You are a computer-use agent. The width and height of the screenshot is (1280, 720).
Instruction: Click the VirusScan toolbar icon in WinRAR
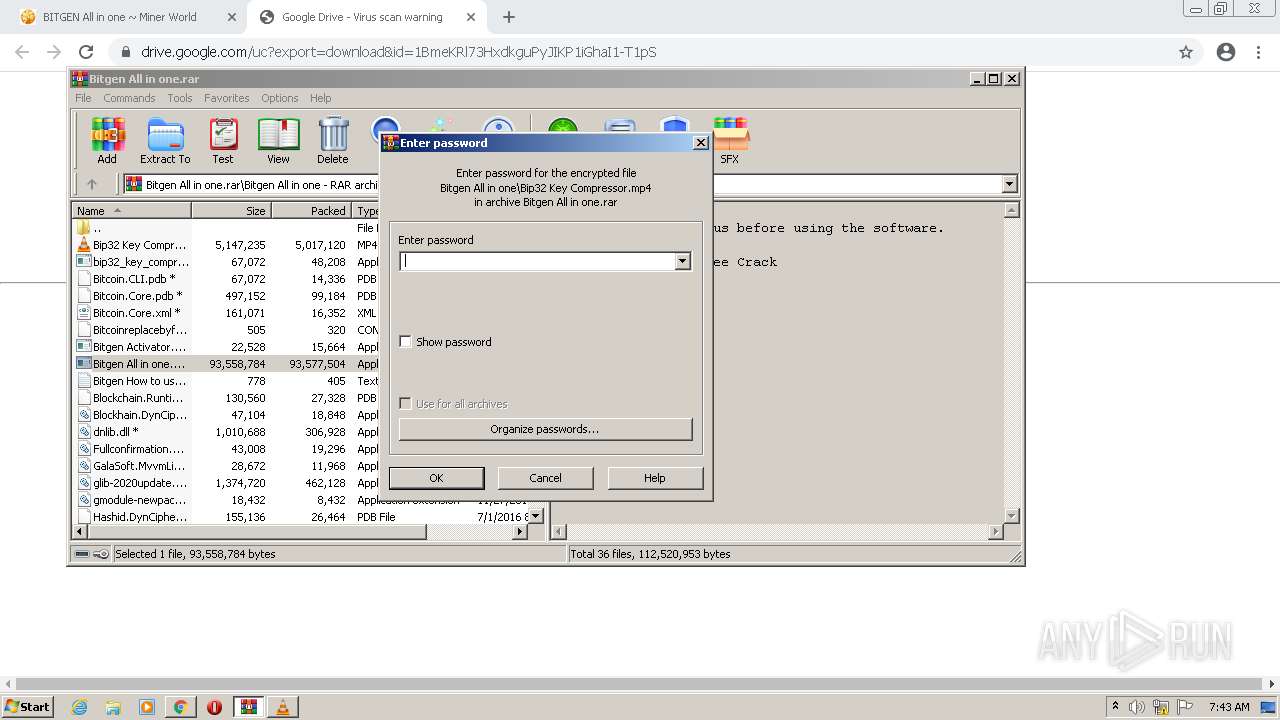pyautogui.click(x=563, y=125)
